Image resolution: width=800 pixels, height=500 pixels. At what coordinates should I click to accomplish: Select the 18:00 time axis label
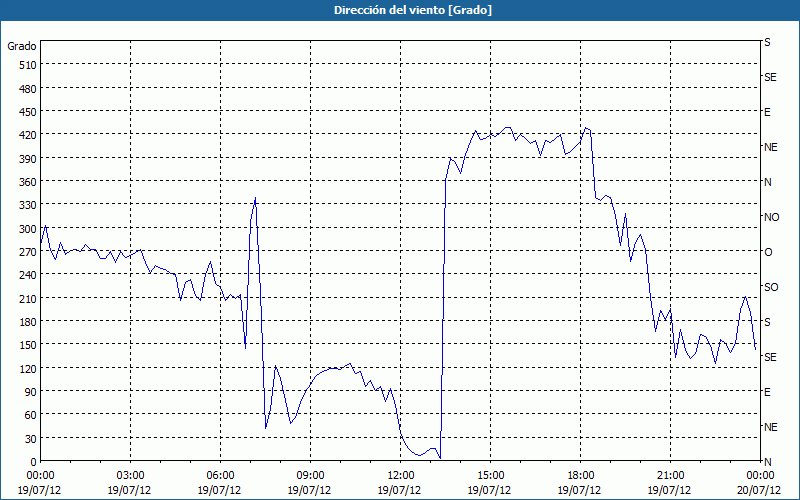(580, 476)
